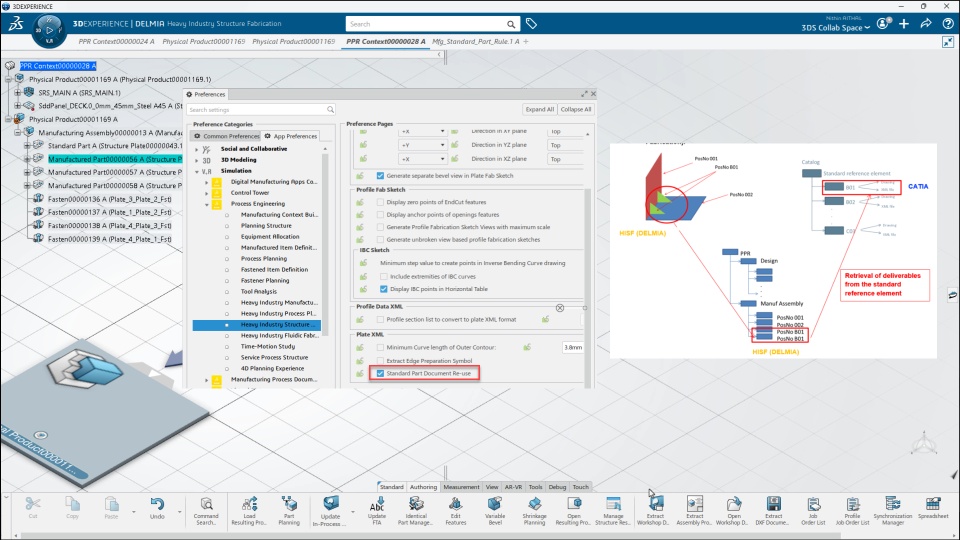Expand the 3D Modeling category
The image size is (960, 540).
[197, 160]
